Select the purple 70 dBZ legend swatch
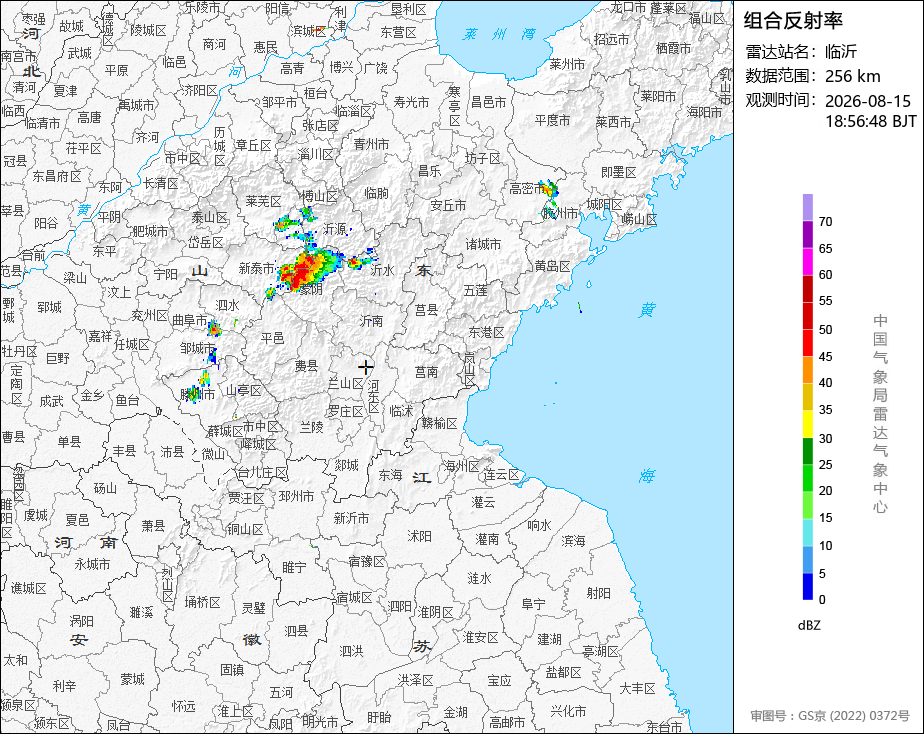The width and height of the screenshot is (924, 734). click(807, 207)
